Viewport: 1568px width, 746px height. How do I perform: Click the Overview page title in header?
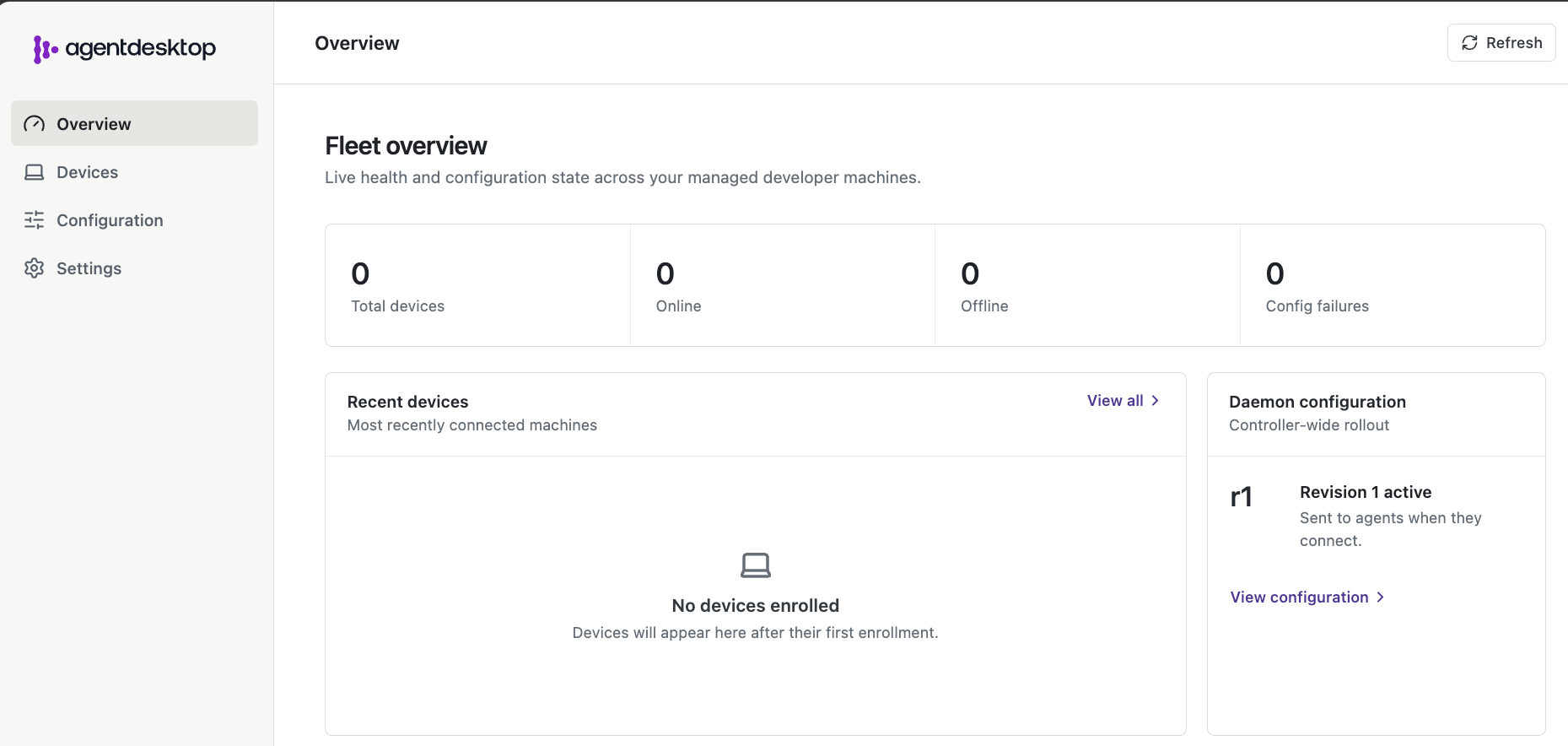pyautogui.click(x=358, y=43)
